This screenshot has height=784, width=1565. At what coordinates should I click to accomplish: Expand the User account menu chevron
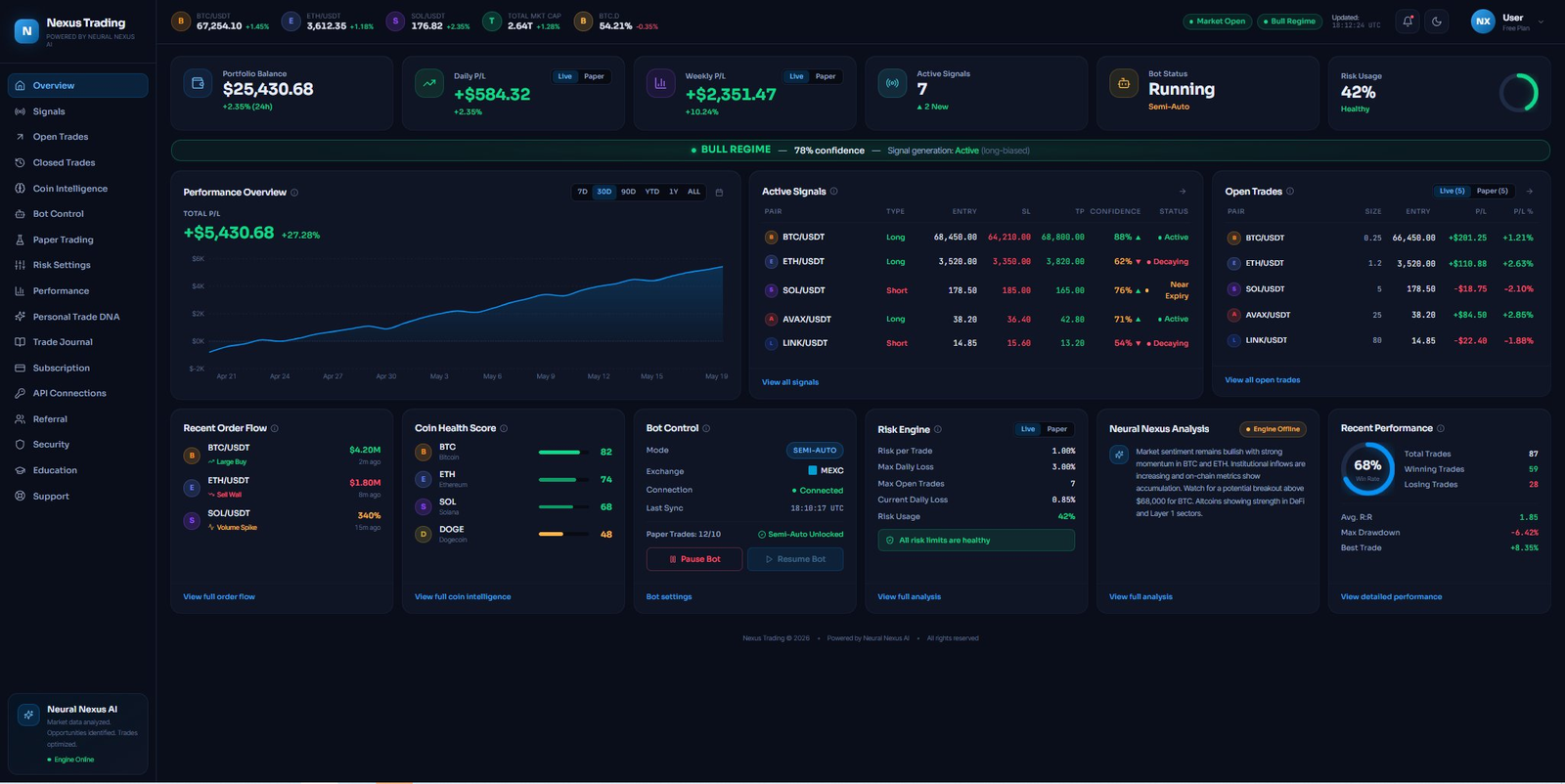pyautogui.click(x=1541, y=22)
